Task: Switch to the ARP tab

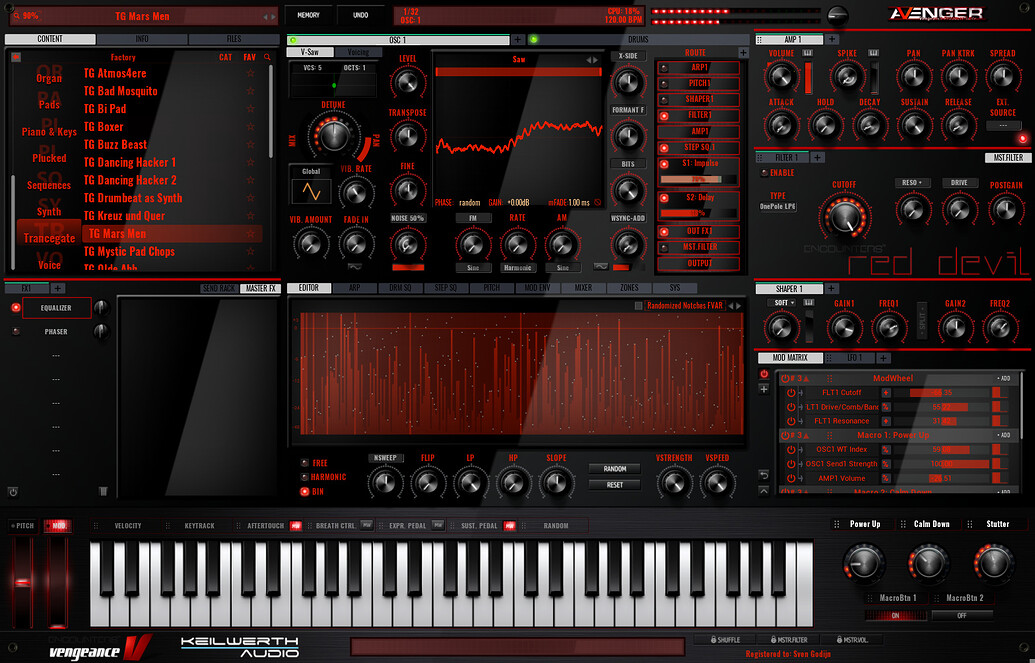Action: click(353, 287)
